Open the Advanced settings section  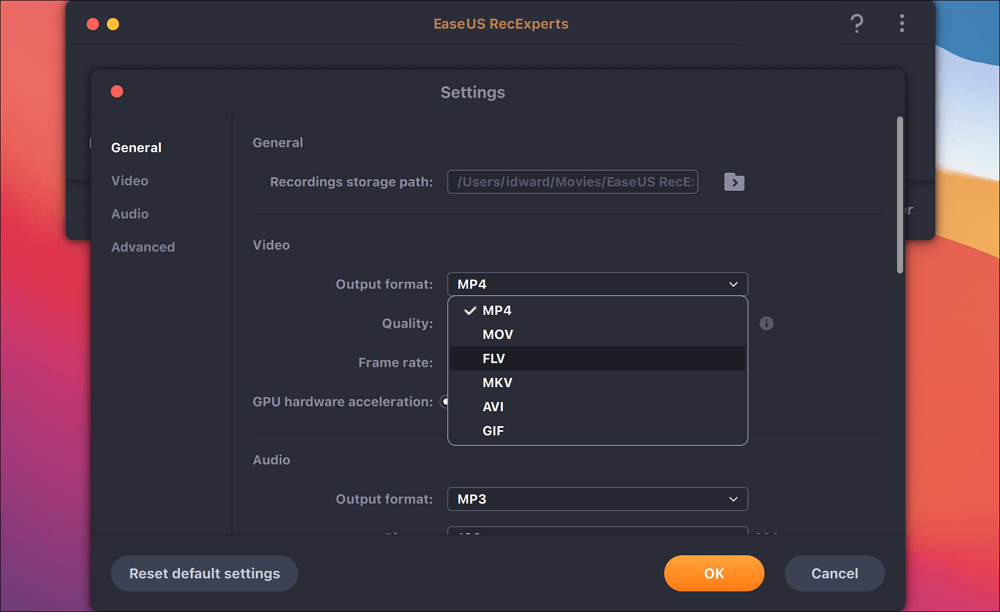coord(142,246)
